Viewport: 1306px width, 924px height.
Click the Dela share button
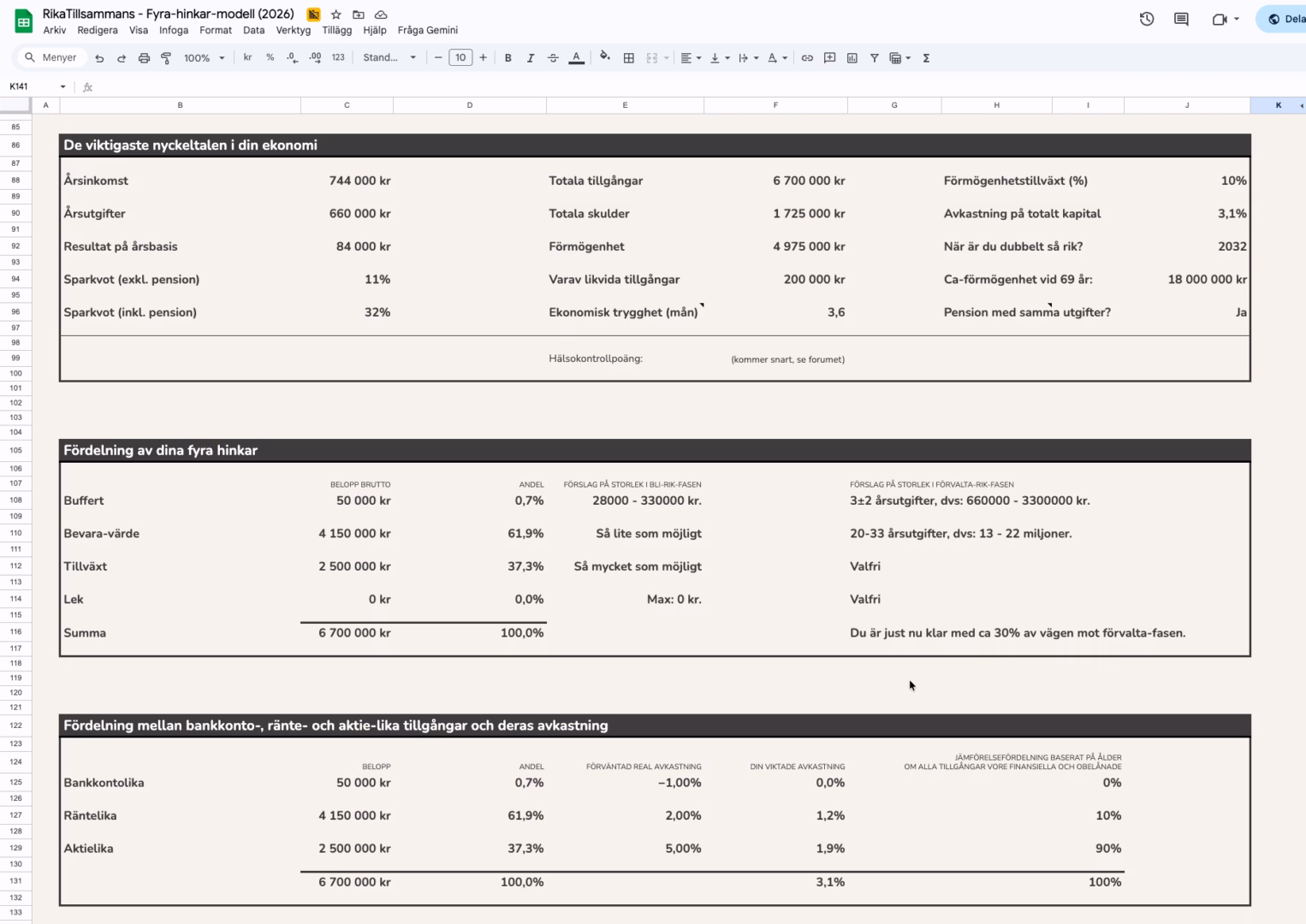(1284, 19)
